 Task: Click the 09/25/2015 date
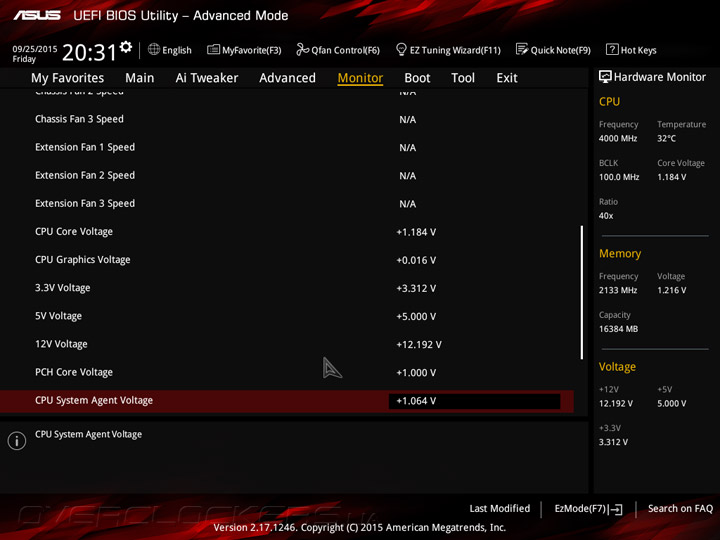tap(35, 49)
